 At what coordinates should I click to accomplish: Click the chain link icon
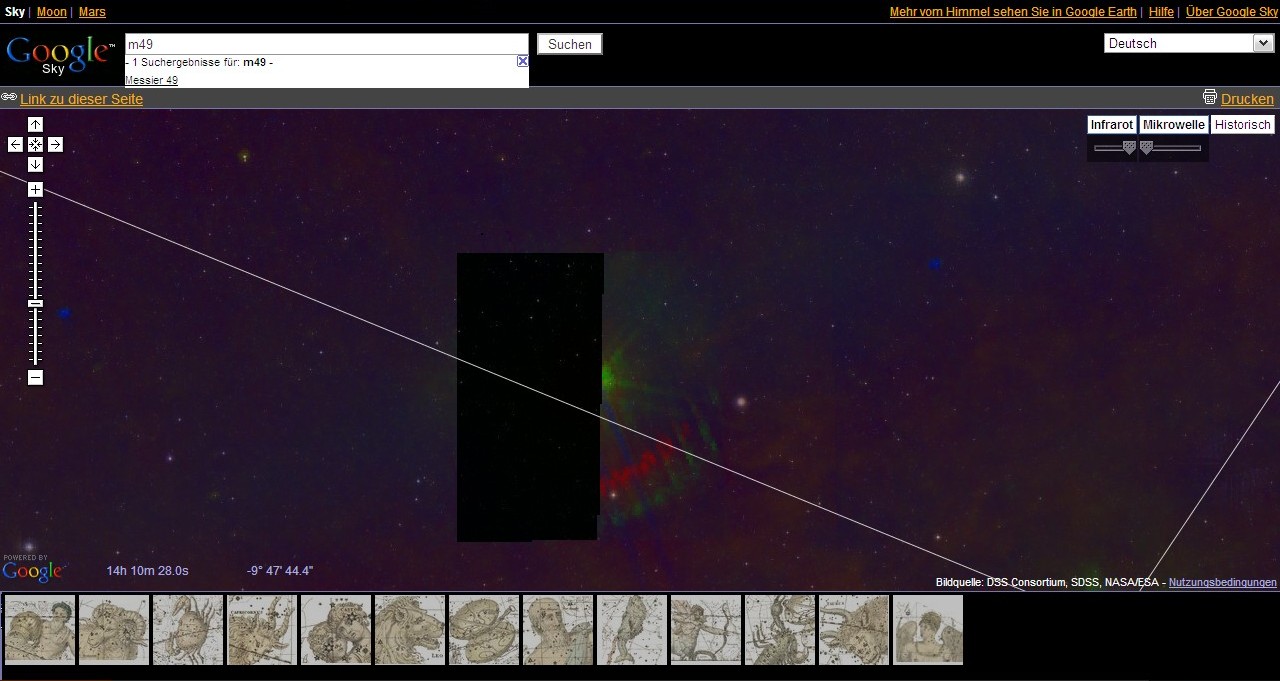[x=9, y=97]
